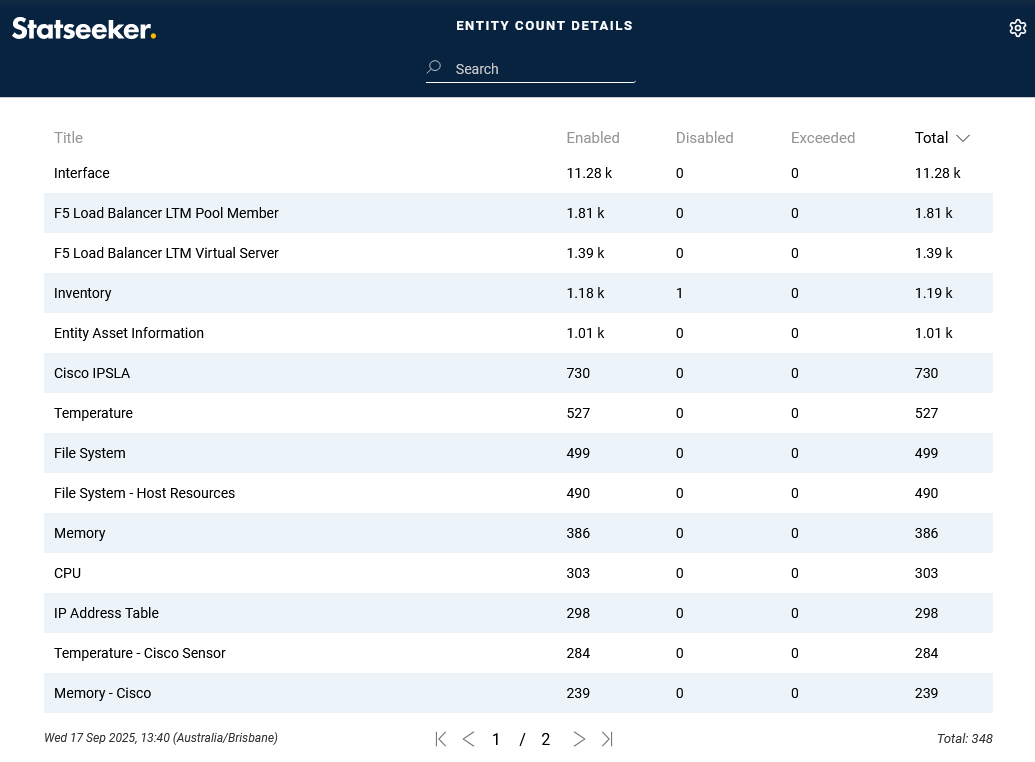
Task: Sort by the Enabled column header
Action: click(x=593, y=138)
